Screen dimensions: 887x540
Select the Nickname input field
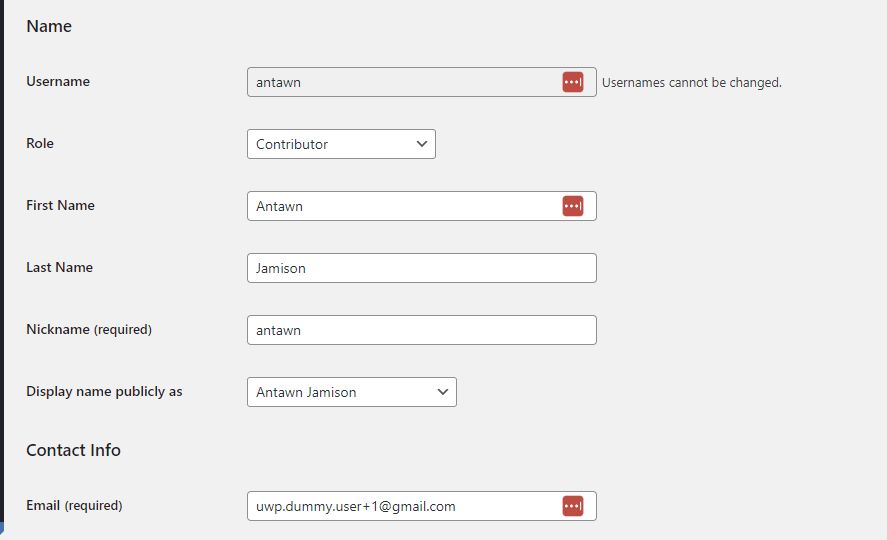point(421,330)
